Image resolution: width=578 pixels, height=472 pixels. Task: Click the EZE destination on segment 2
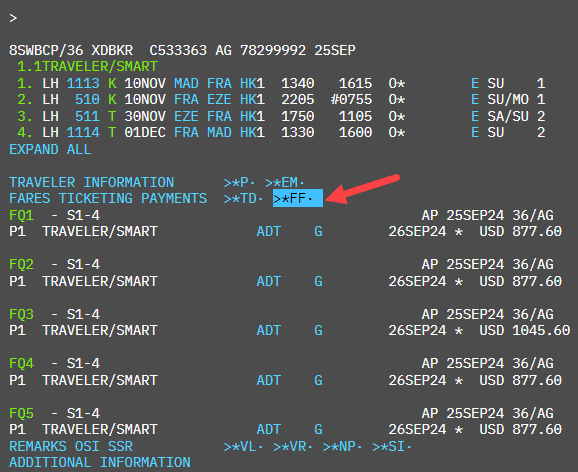click(x=219, y=100)
